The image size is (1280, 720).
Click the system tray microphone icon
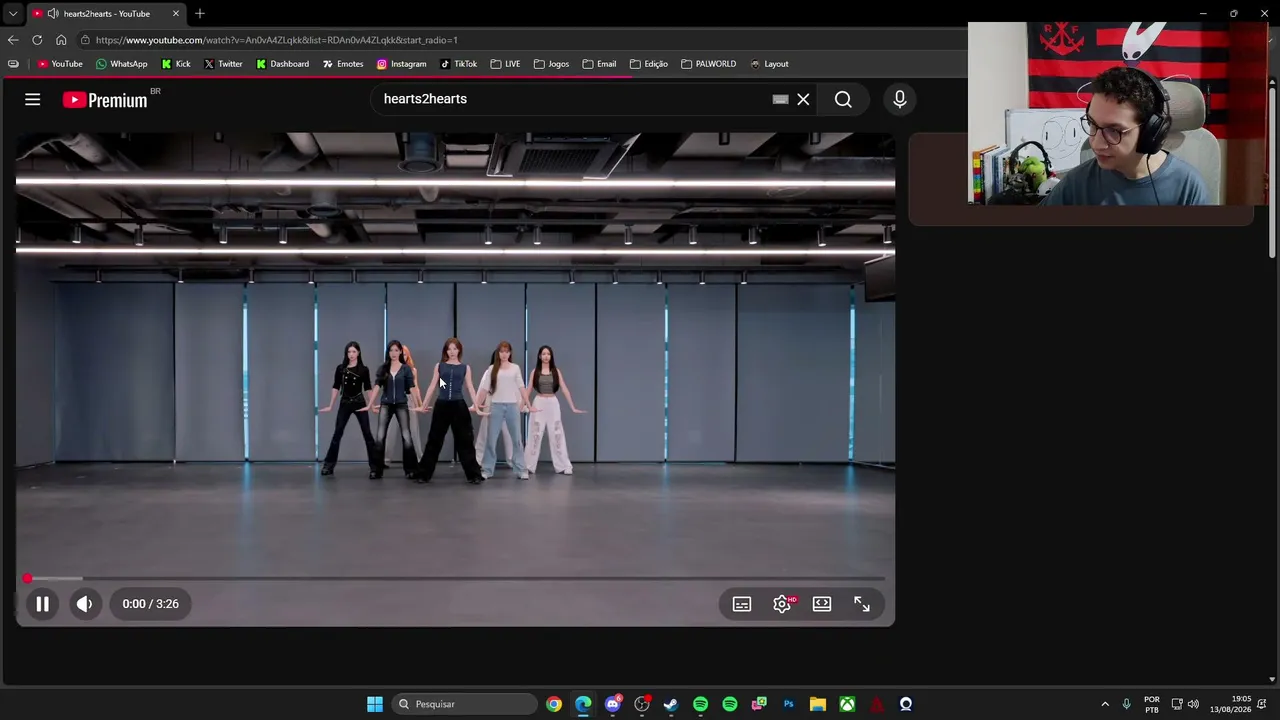tap(1127, 704)
